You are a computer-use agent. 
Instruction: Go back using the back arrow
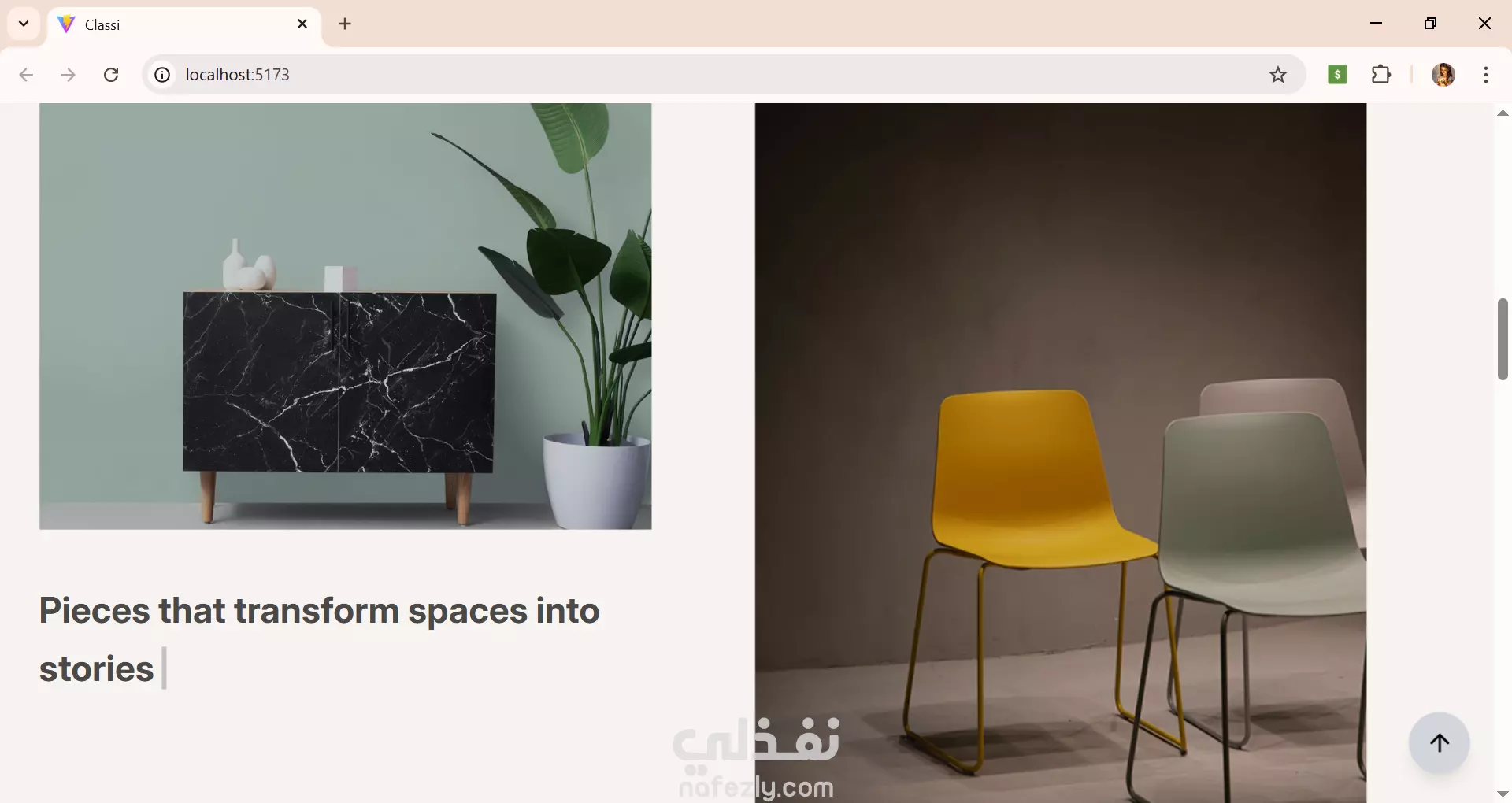(26, 75)
